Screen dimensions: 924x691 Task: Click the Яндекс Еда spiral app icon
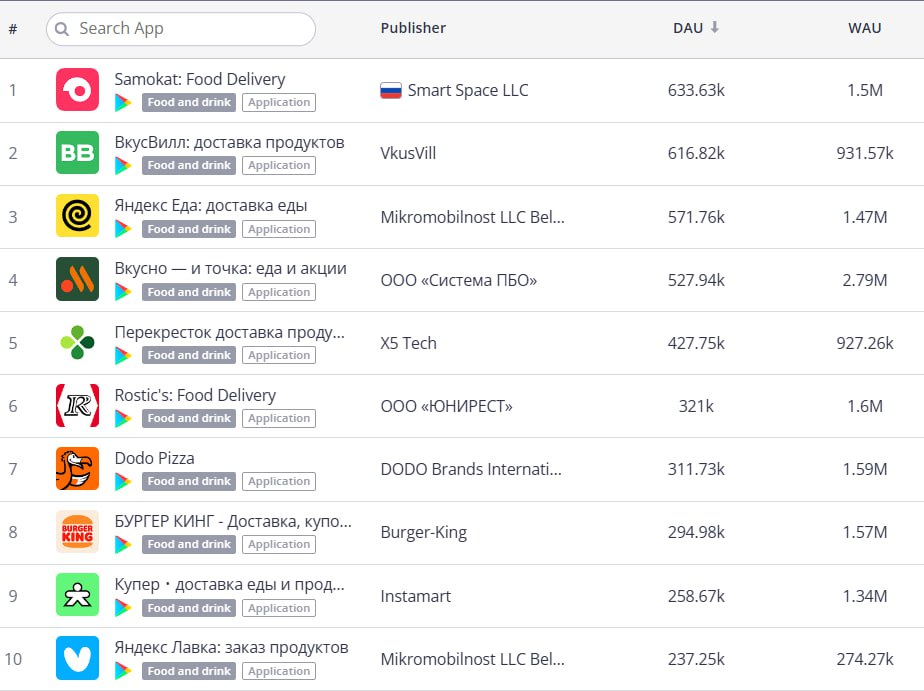coord(77,216)
